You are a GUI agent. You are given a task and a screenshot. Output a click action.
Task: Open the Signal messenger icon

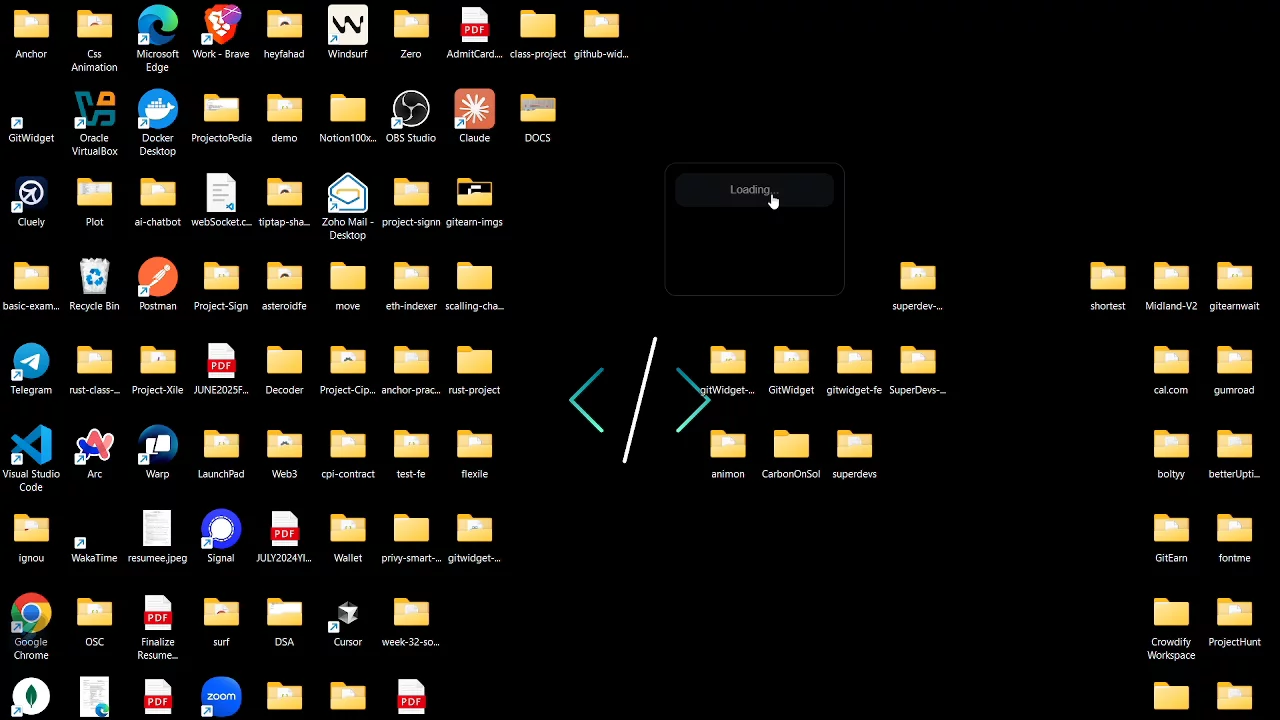(x=221, y=530)
